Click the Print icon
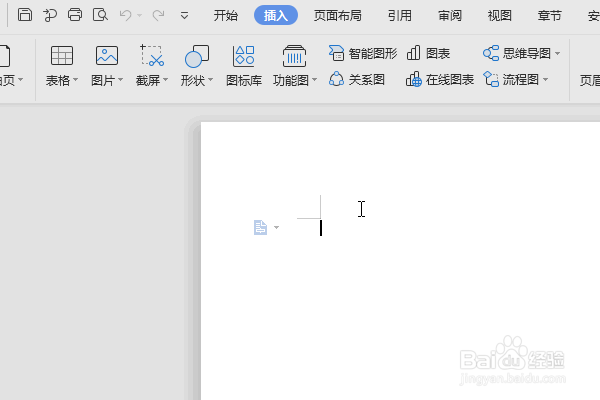 [x=75, y=15]
